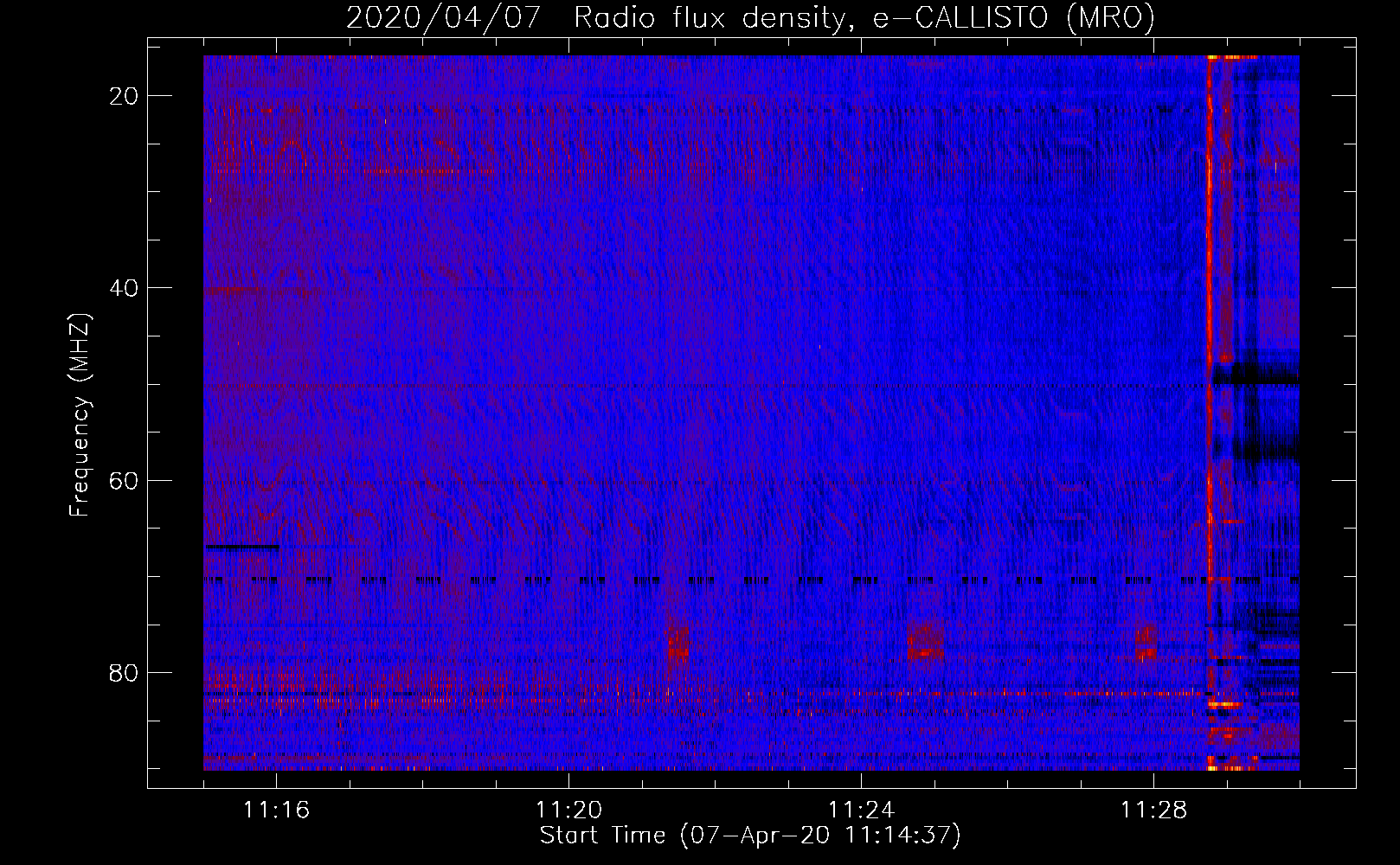Click the '20' frequency tick label
The image size is (1400, 865).
point(125,96)
